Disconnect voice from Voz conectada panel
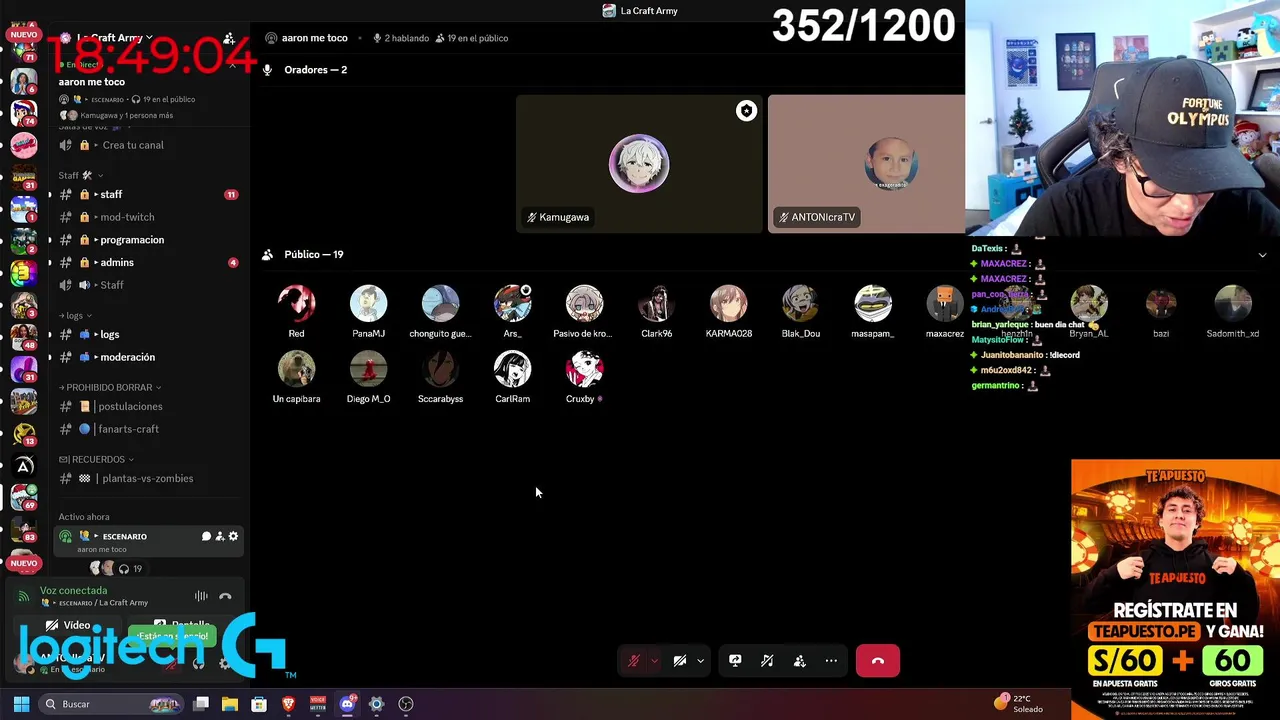 pyautogui.click(x=225, y=596)
